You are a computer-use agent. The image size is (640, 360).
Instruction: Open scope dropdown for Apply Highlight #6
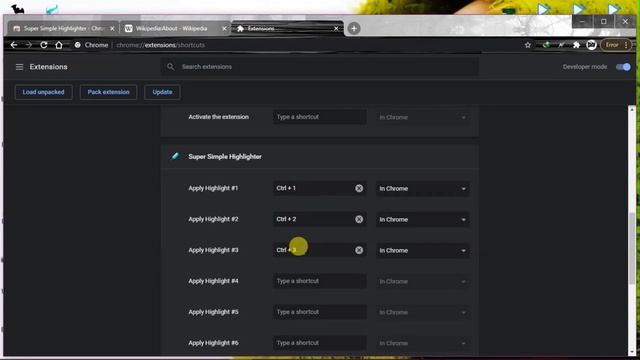coord(422,343)
